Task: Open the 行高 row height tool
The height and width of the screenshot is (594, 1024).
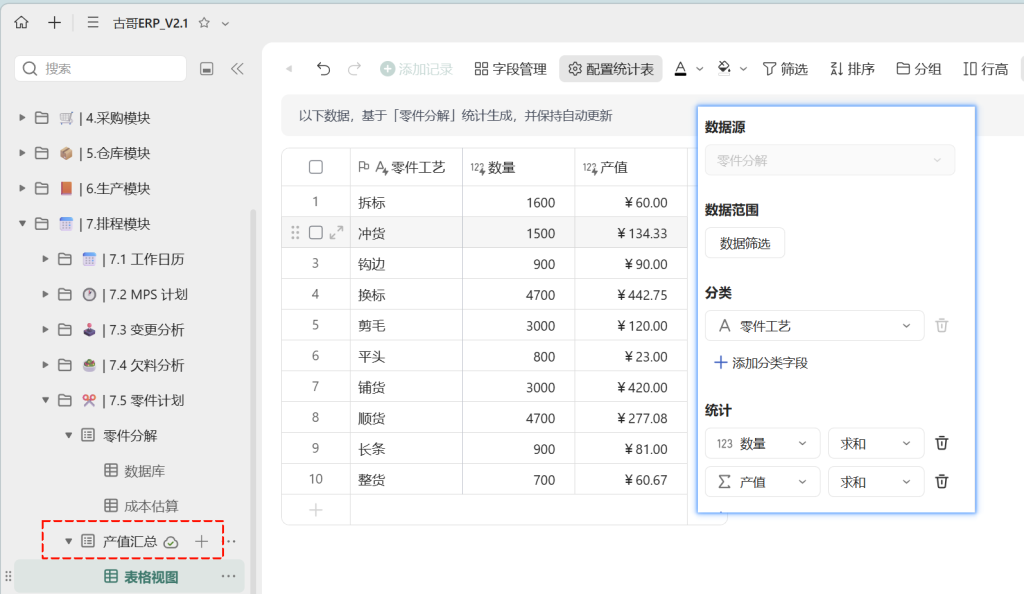Action: [x=985, y=69]
